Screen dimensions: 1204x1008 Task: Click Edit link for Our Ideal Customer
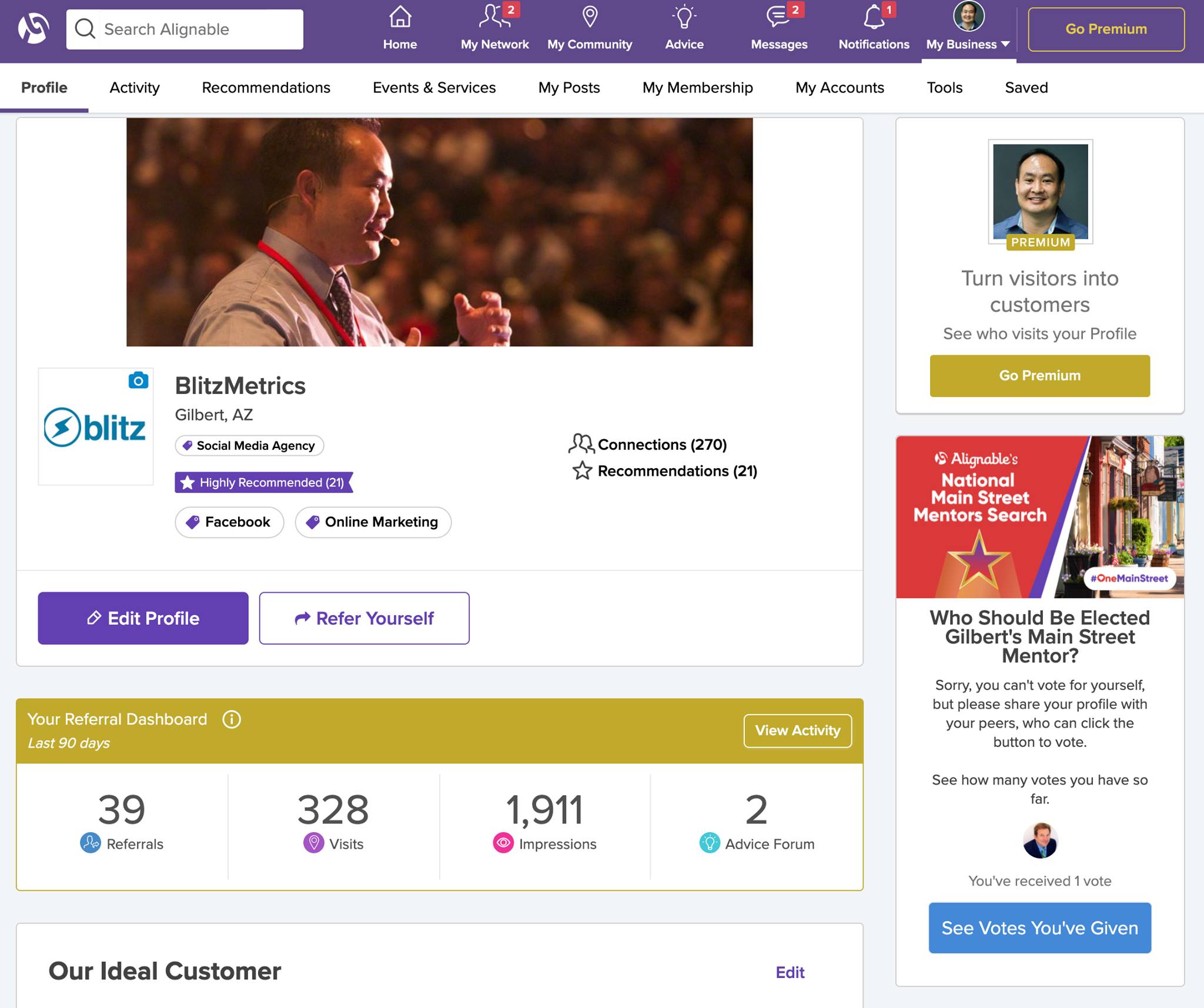point(790,972)
